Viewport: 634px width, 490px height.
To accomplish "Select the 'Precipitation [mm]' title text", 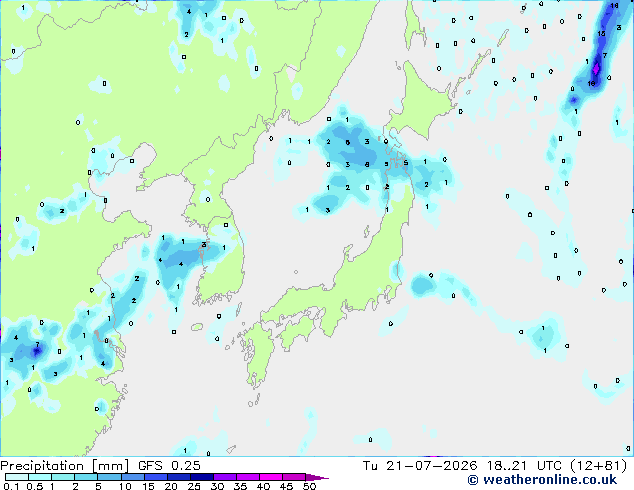I will coord(65,466).
